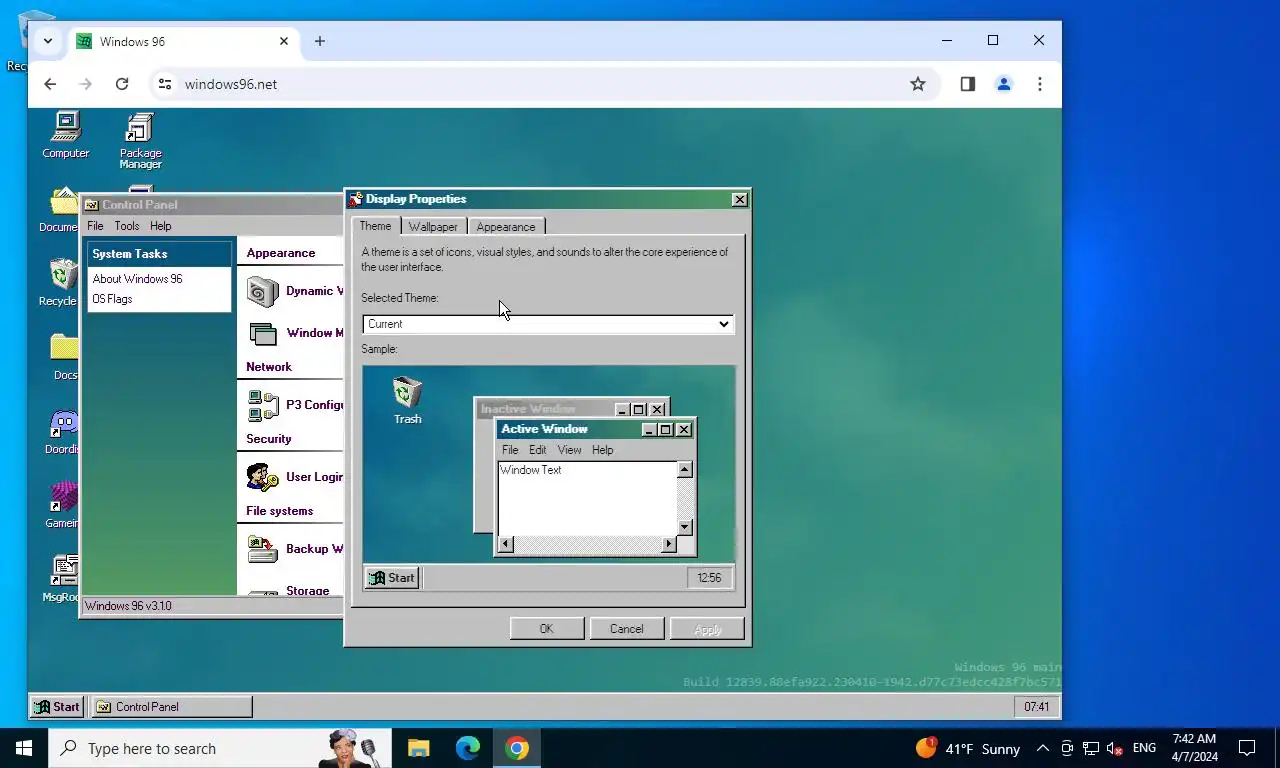The width and height of the screenshot is (1280, 768).
Task: Open the Help menu in Control Panel
Action: (x=161, y=226)
